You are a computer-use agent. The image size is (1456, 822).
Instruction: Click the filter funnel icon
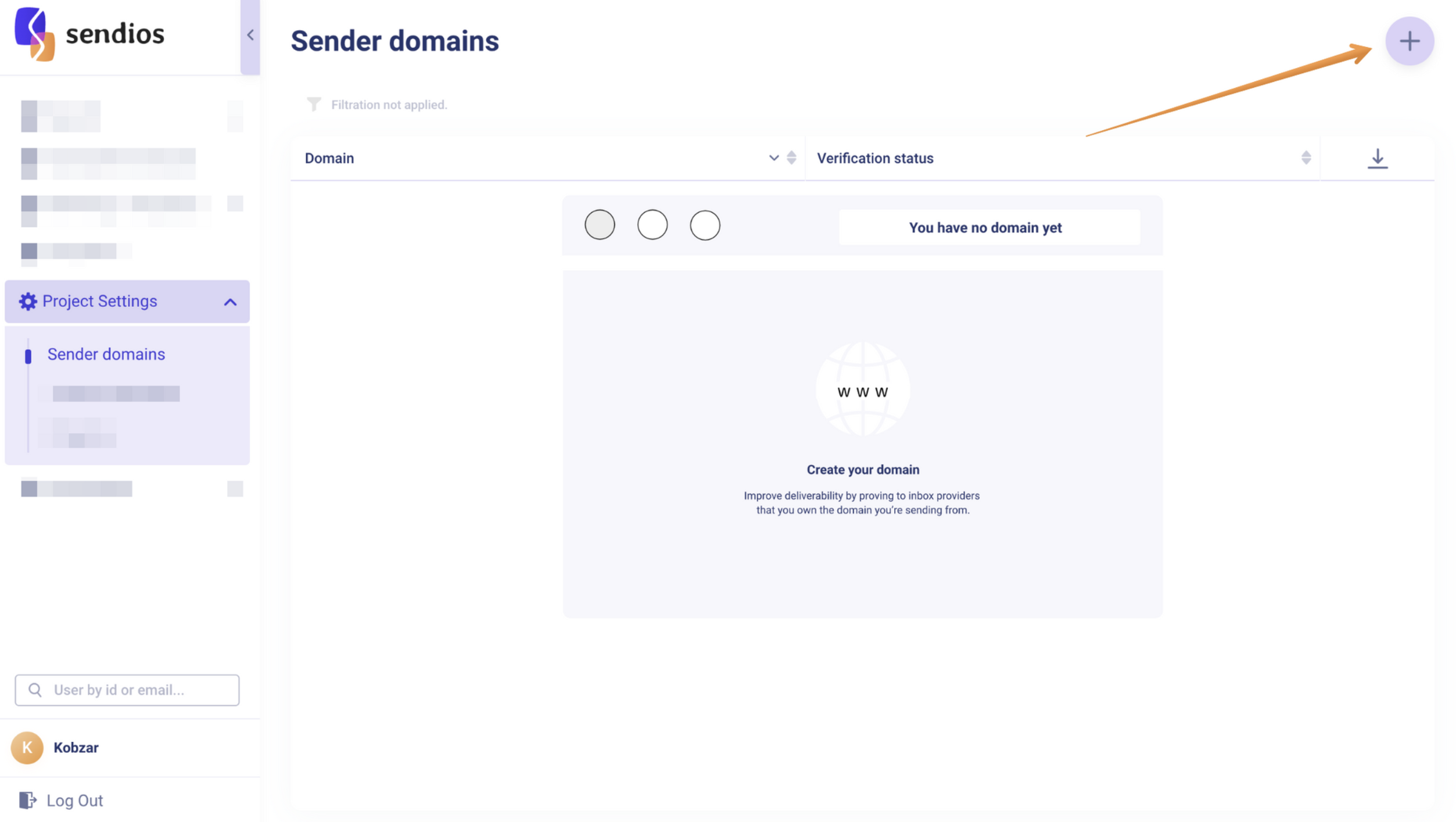[314, 104]
